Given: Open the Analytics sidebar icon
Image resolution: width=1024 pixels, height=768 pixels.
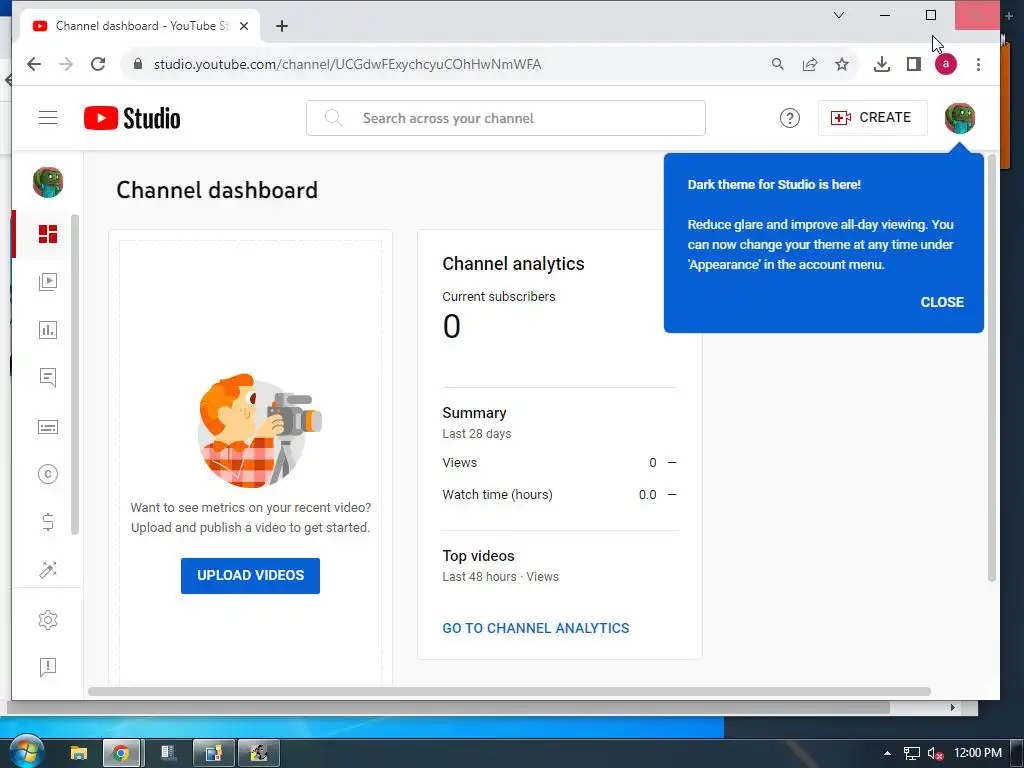Looking at the screenshot, I should (x=48, y=330).
